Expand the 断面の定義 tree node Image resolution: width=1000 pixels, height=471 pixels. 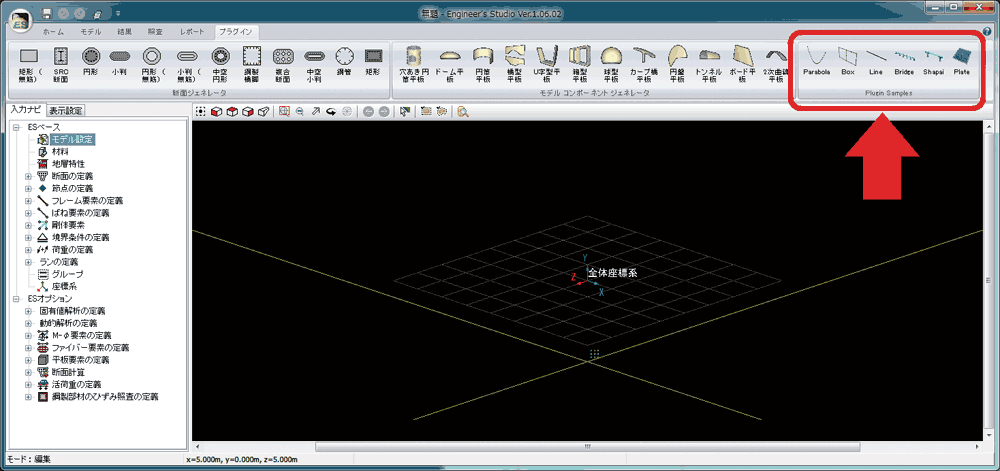(28, 175)
